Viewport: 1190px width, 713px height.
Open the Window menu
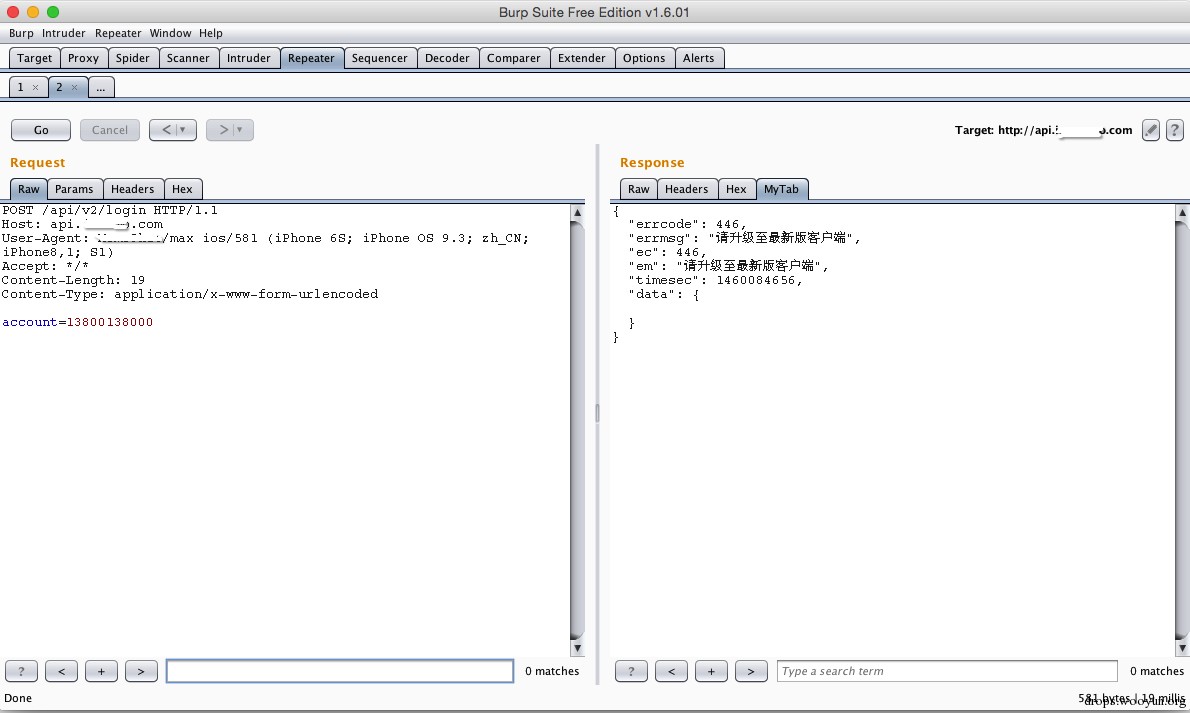point(170,33)
